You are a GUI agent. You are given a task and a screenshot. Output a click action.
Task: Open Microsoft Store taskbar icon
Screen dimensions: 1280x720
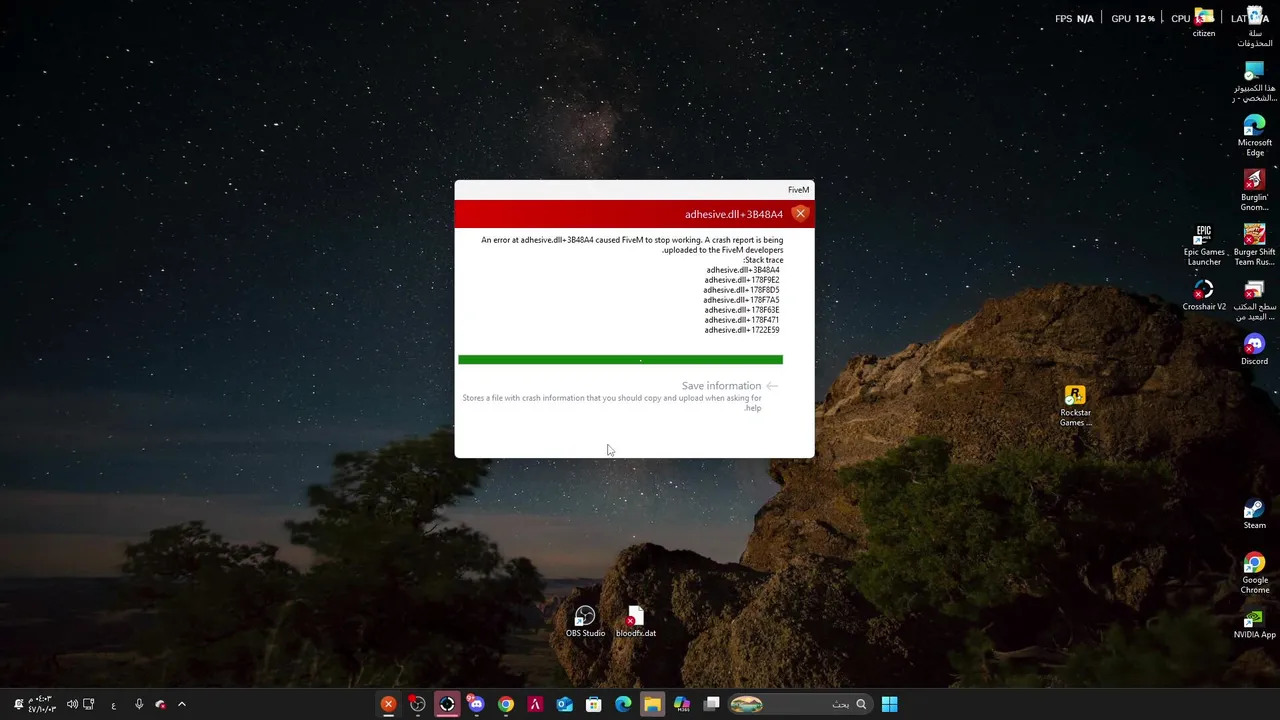[593, 704]
